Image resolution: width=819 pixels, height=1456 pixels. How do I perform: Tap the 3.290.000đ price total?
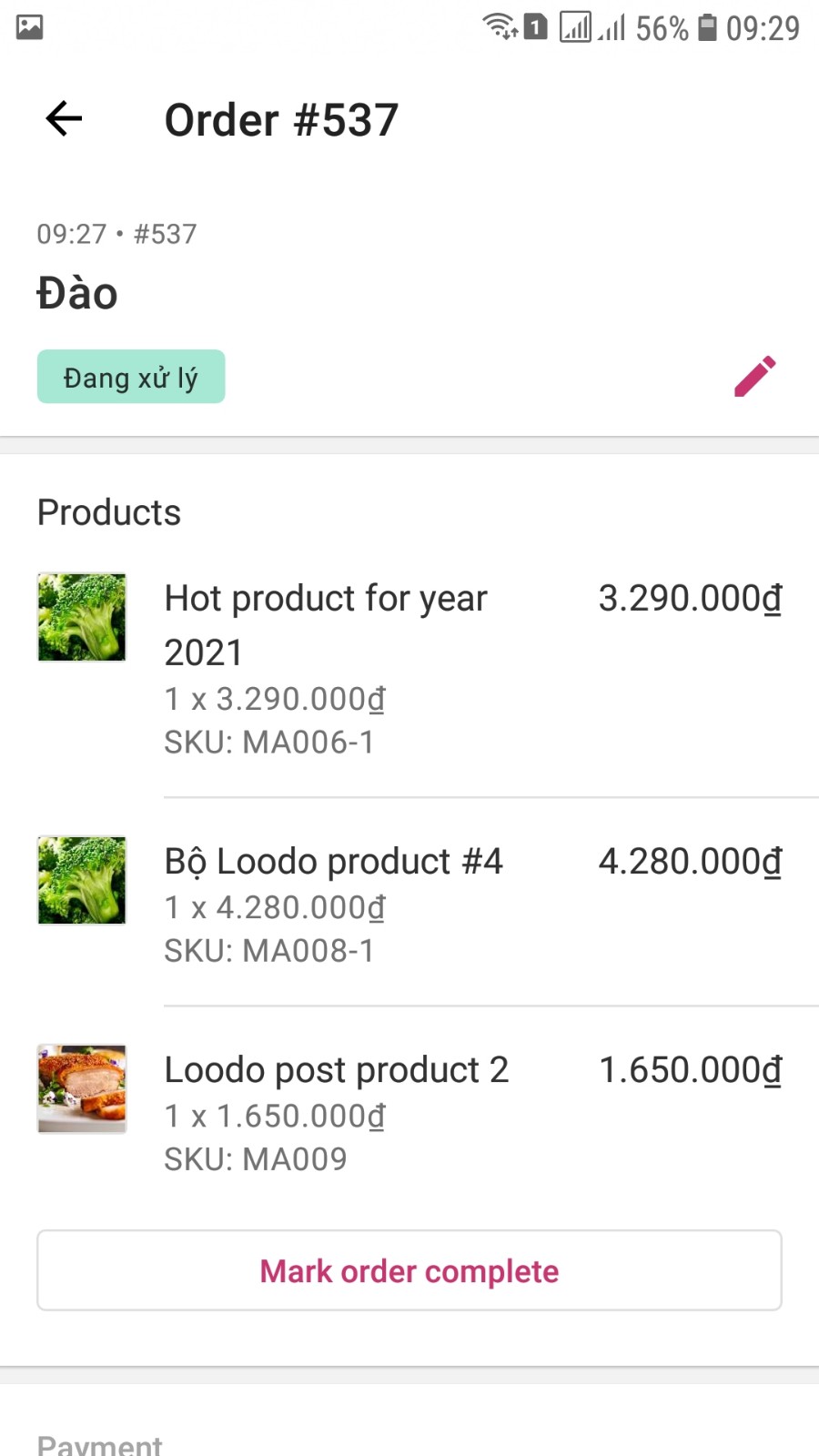(690, 599)
